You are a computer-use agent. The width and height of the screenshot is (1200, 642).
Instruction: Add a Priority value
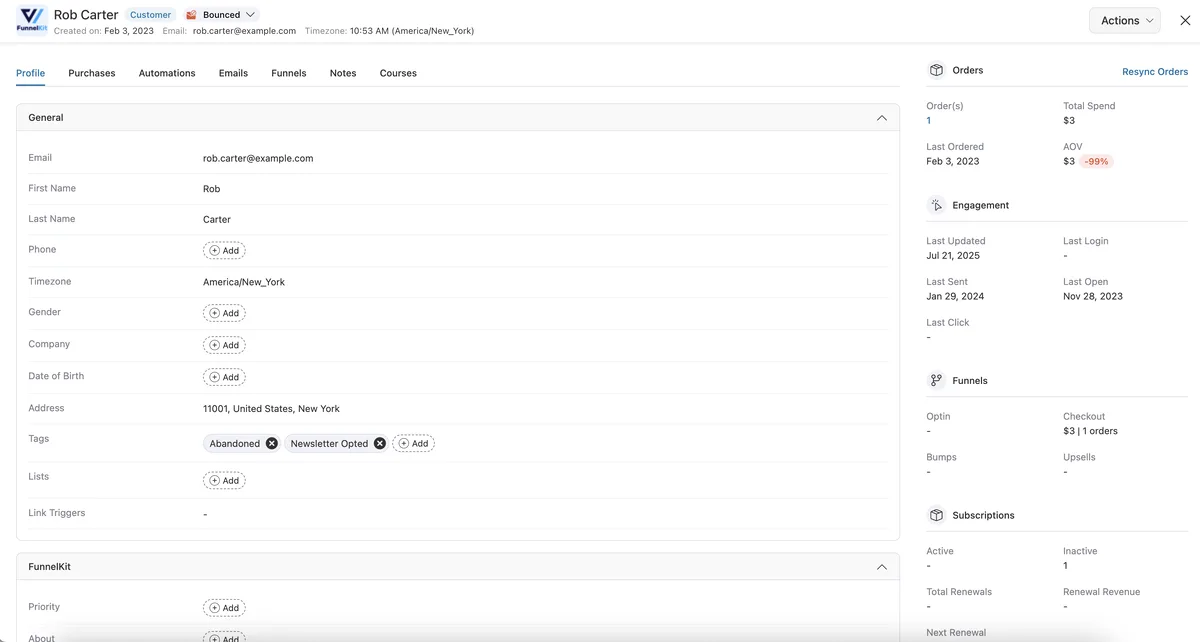pos(224,608)
